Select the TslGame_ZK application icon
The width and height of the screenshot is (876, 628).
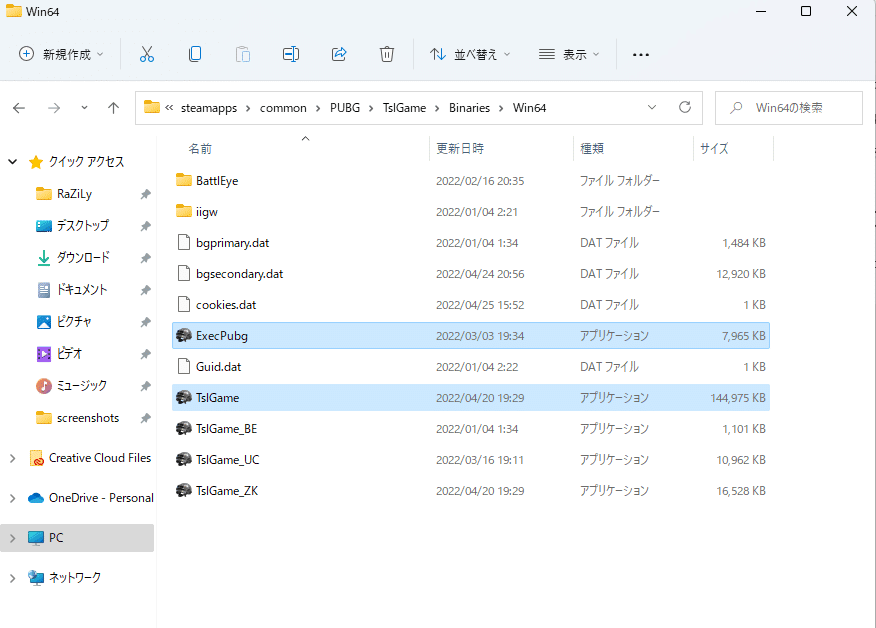pyautogui.click(x=184, y=491)
